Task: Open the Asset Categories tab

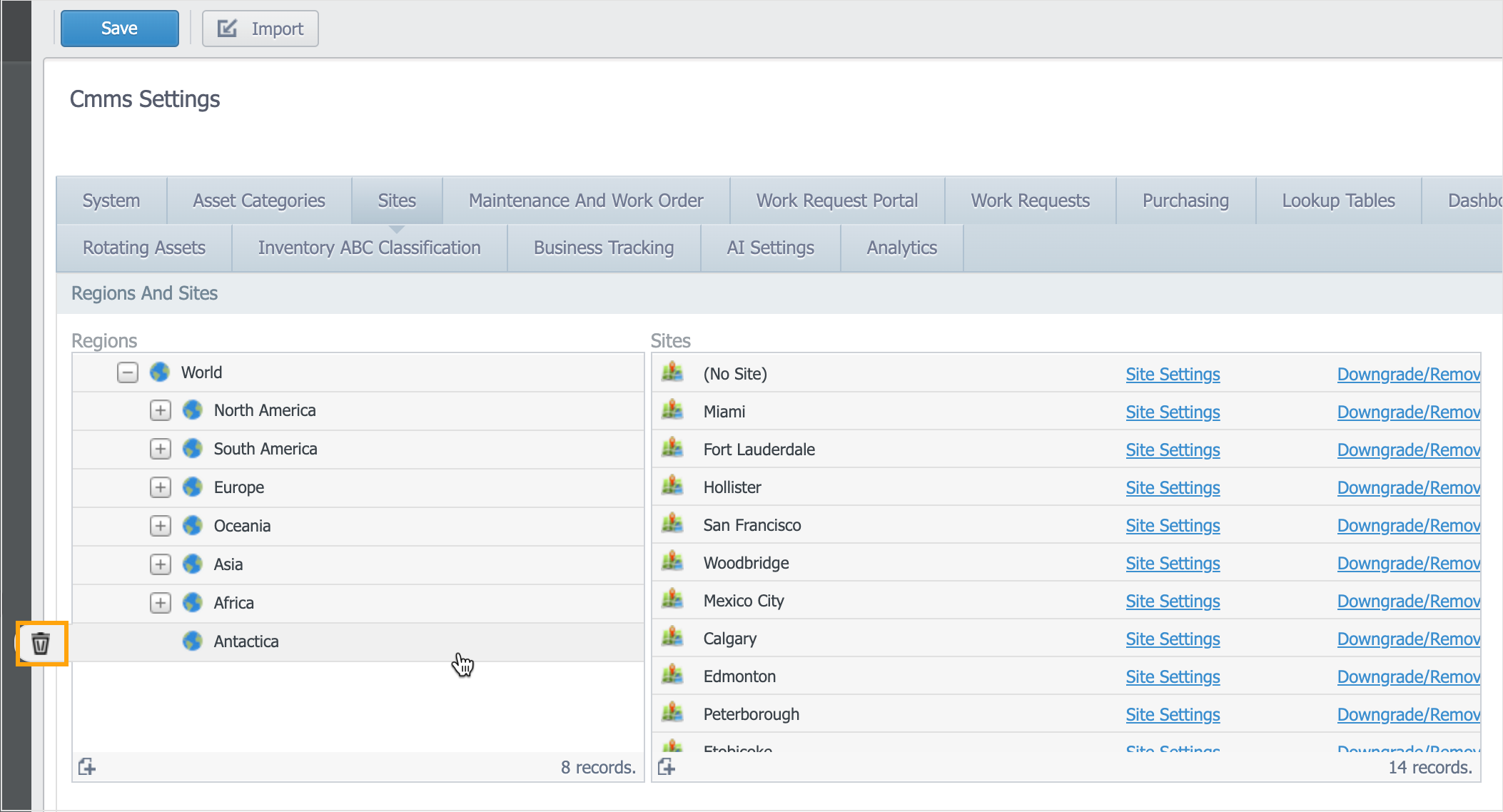Action: coord(259,201)
